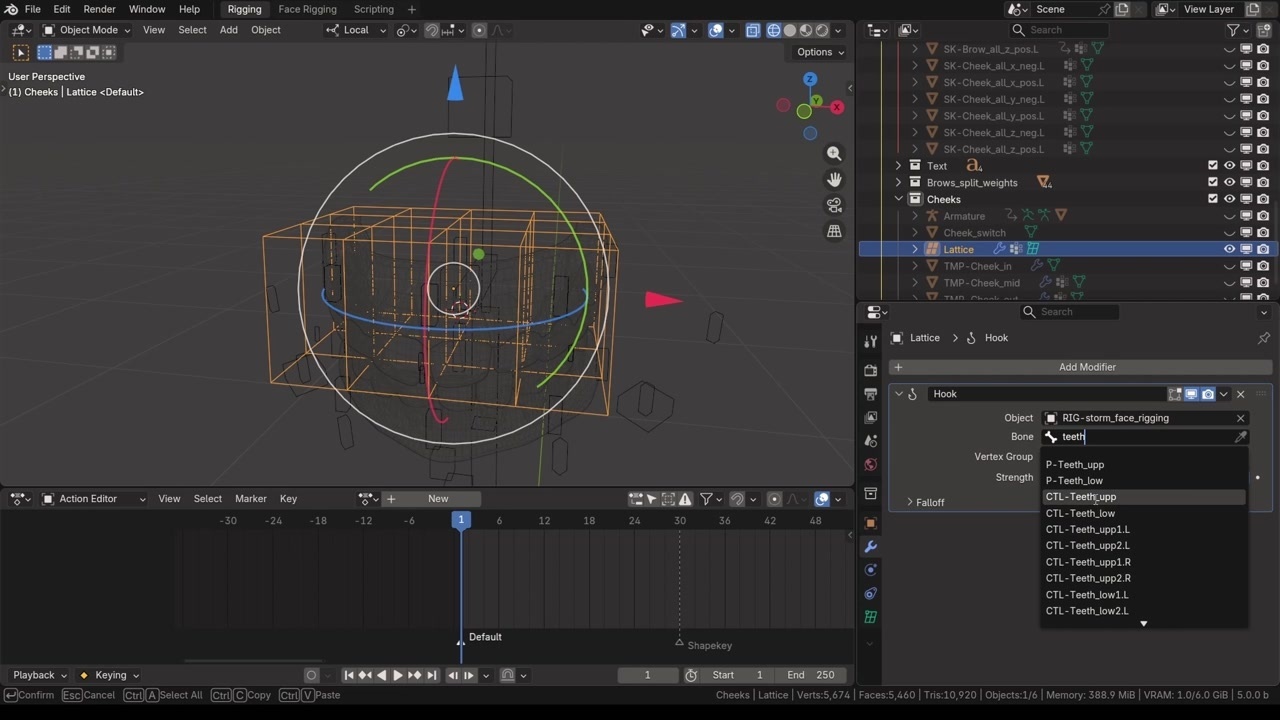
Task: Clear the RIG-storm_face_rigging object field
Action: click(1240, 418)
